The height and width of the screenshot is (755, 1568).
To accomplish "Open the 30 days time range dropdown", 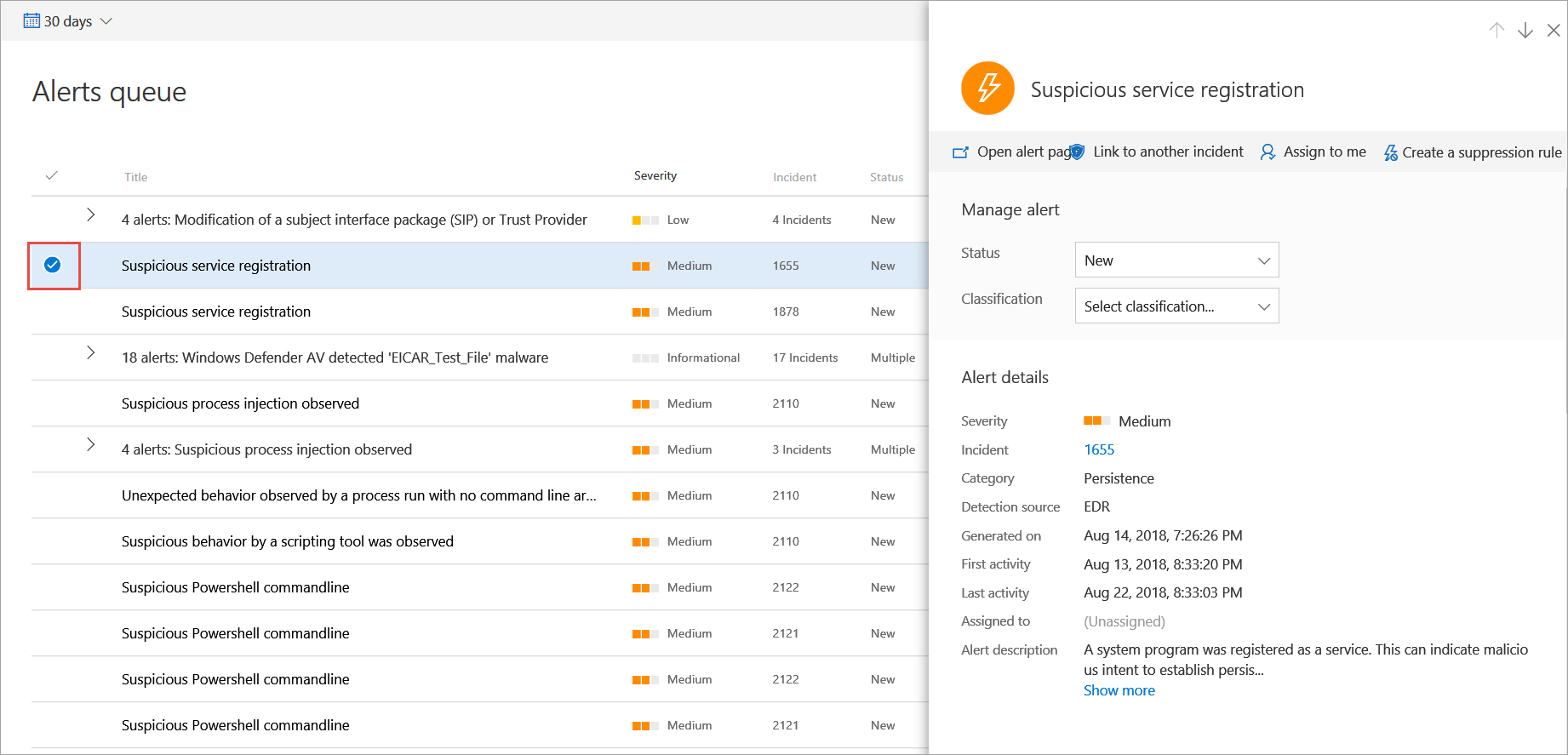I will [68, 21].
